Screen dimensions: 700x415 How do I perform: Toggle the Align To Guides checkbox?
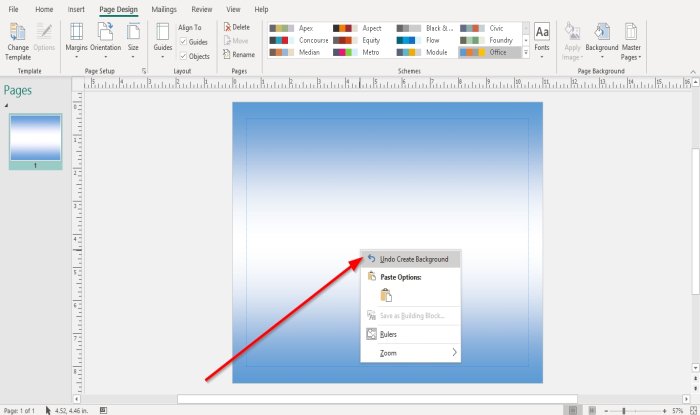(183, 42)
